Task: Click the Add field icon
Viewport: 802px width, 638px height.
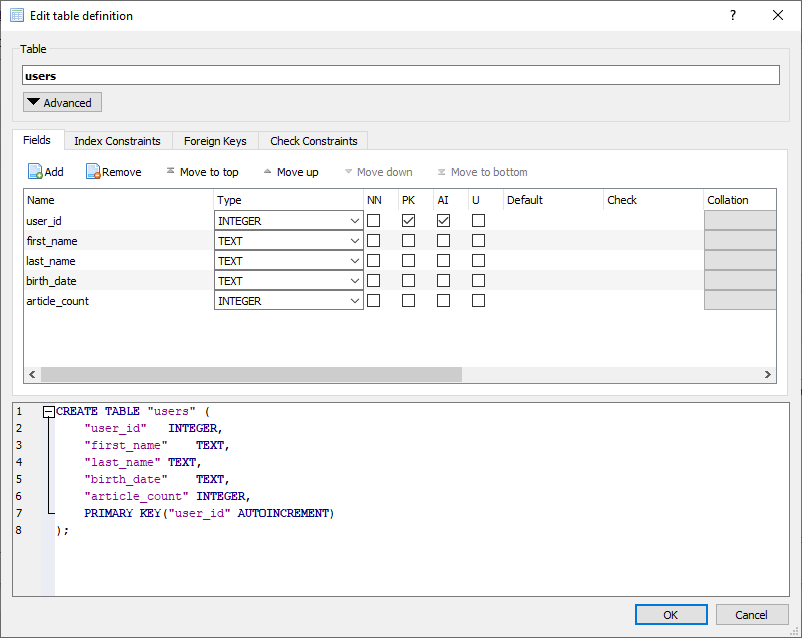Action: [35, 172]
